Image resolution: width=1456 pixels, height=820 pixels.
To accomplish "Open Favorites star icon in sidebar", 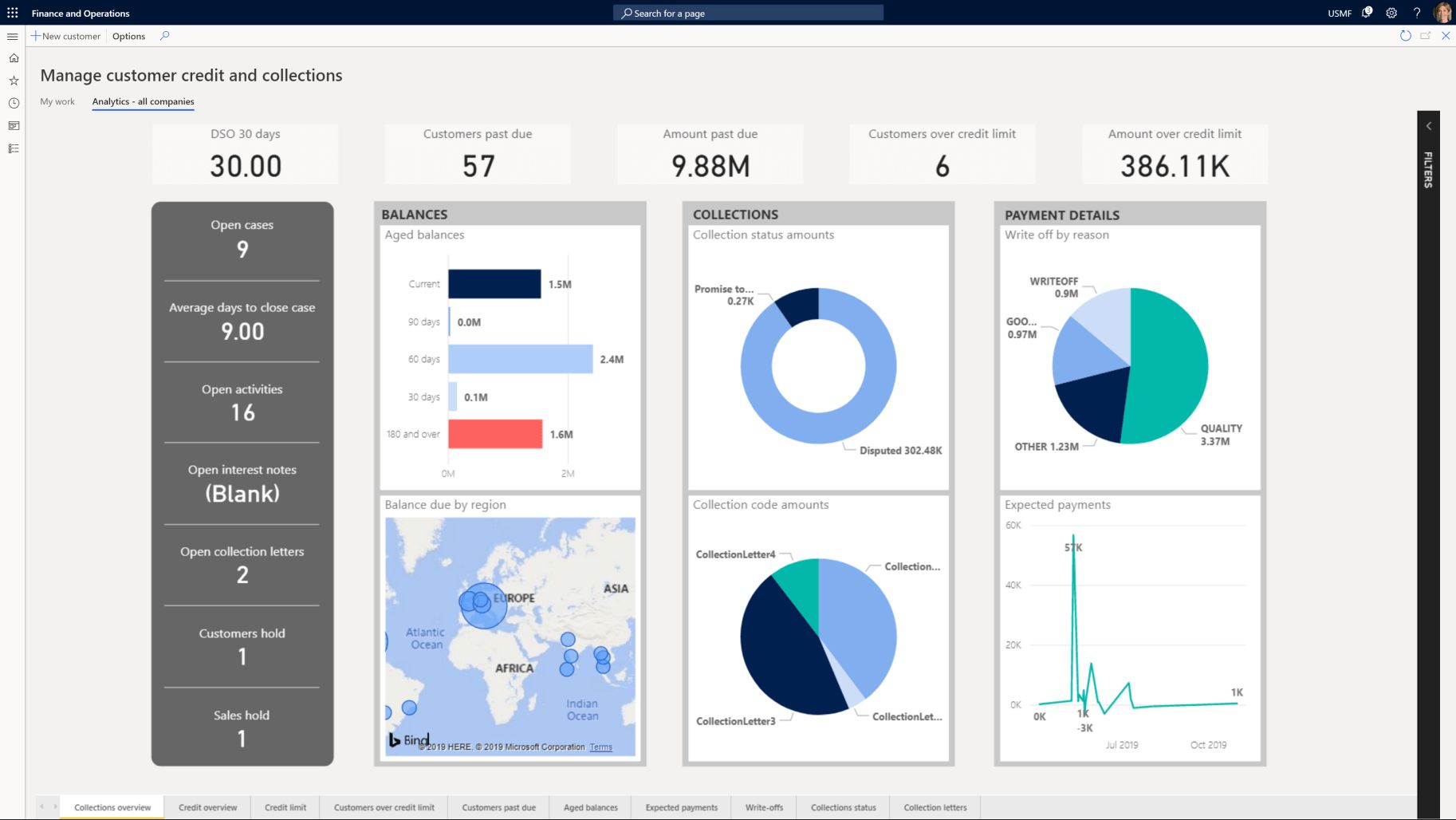I will click(14, 81).
